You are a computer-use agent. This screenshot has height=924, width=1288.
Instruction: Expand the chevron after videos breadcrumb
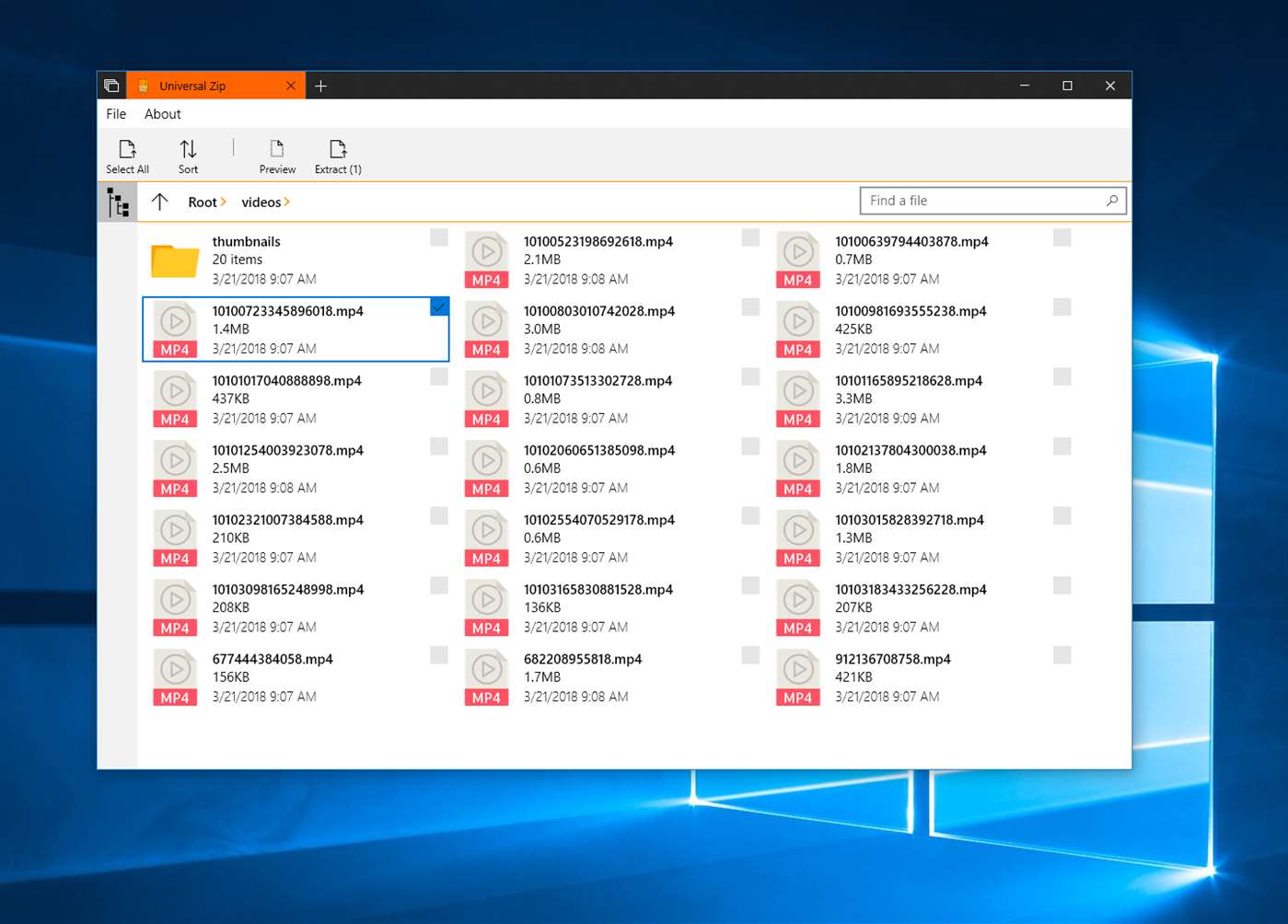pyautogui.click(x=287, y=202)
